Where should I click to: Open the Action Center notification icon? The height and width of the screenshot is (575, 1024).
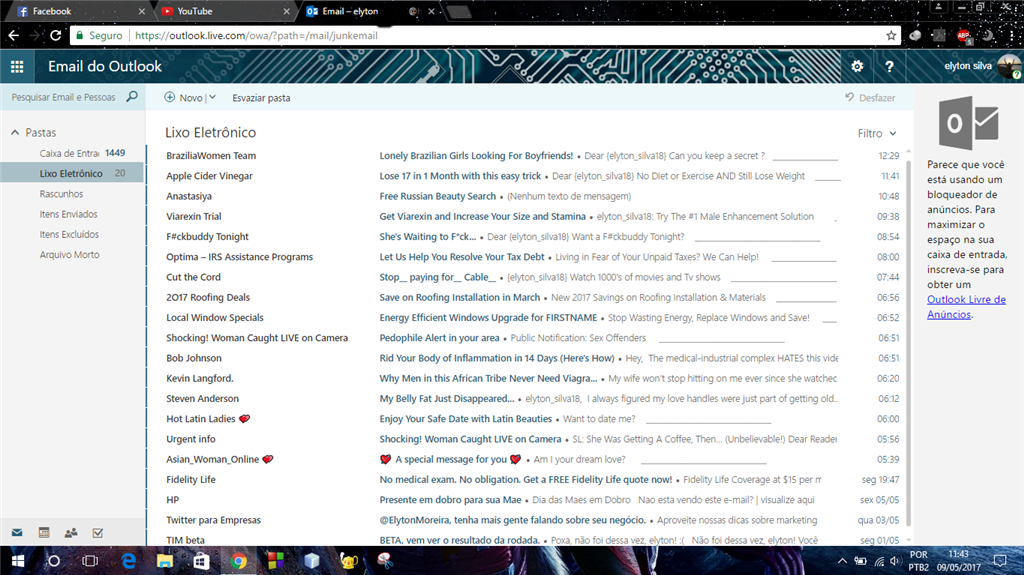point(1000,561)
